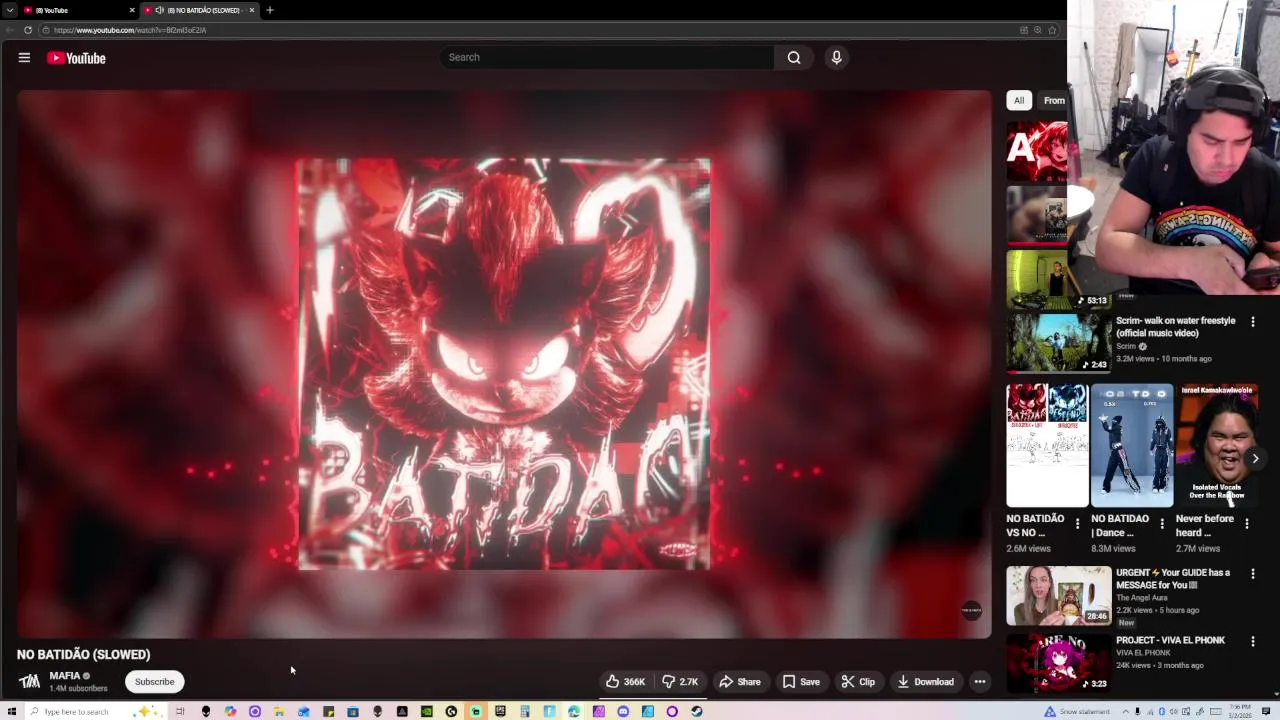Close the first YouTube browser tab
The image size is (1280, 720).
tap(132, 10)
